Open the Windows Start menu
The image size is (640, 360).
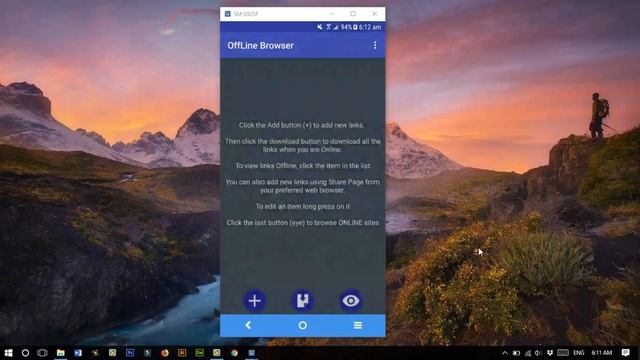click(x=8, y=353)
